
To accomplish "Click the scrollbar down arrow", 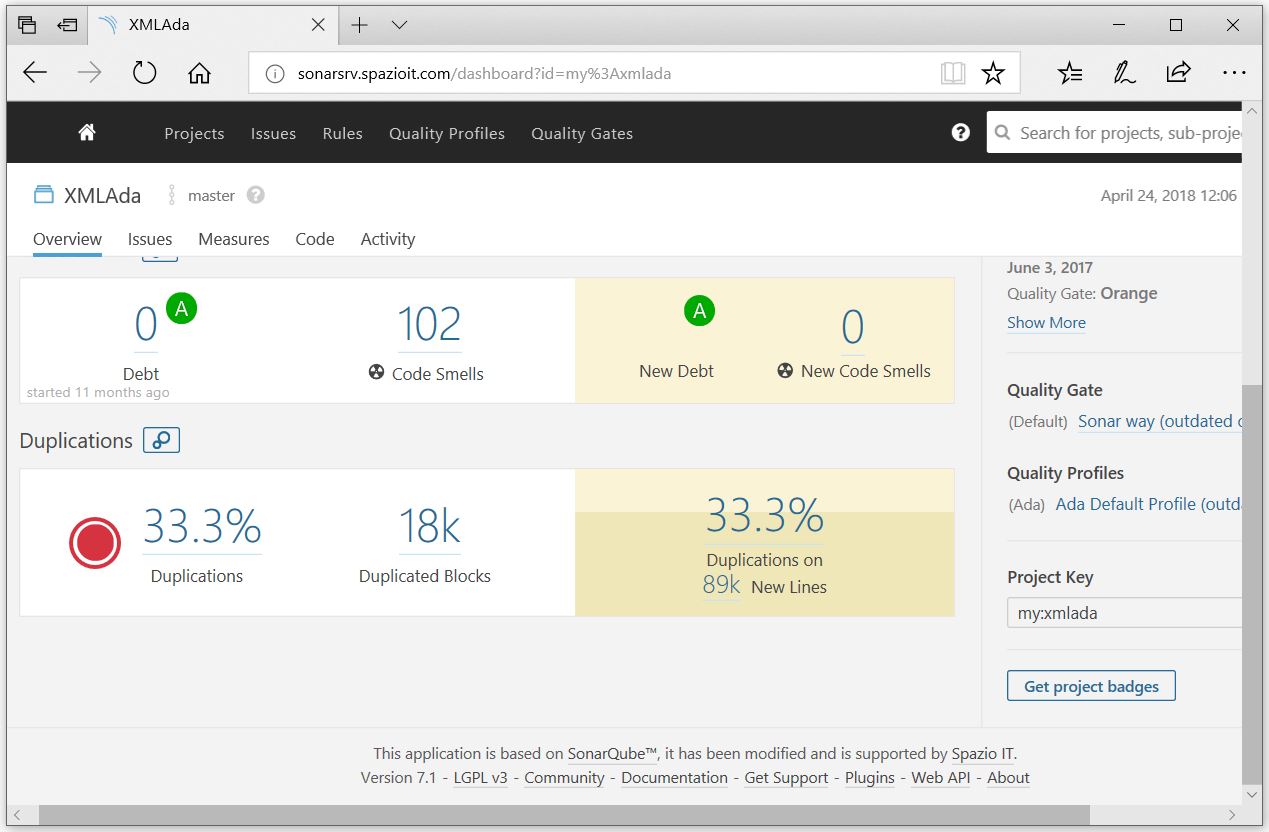I will [1252, 795].
